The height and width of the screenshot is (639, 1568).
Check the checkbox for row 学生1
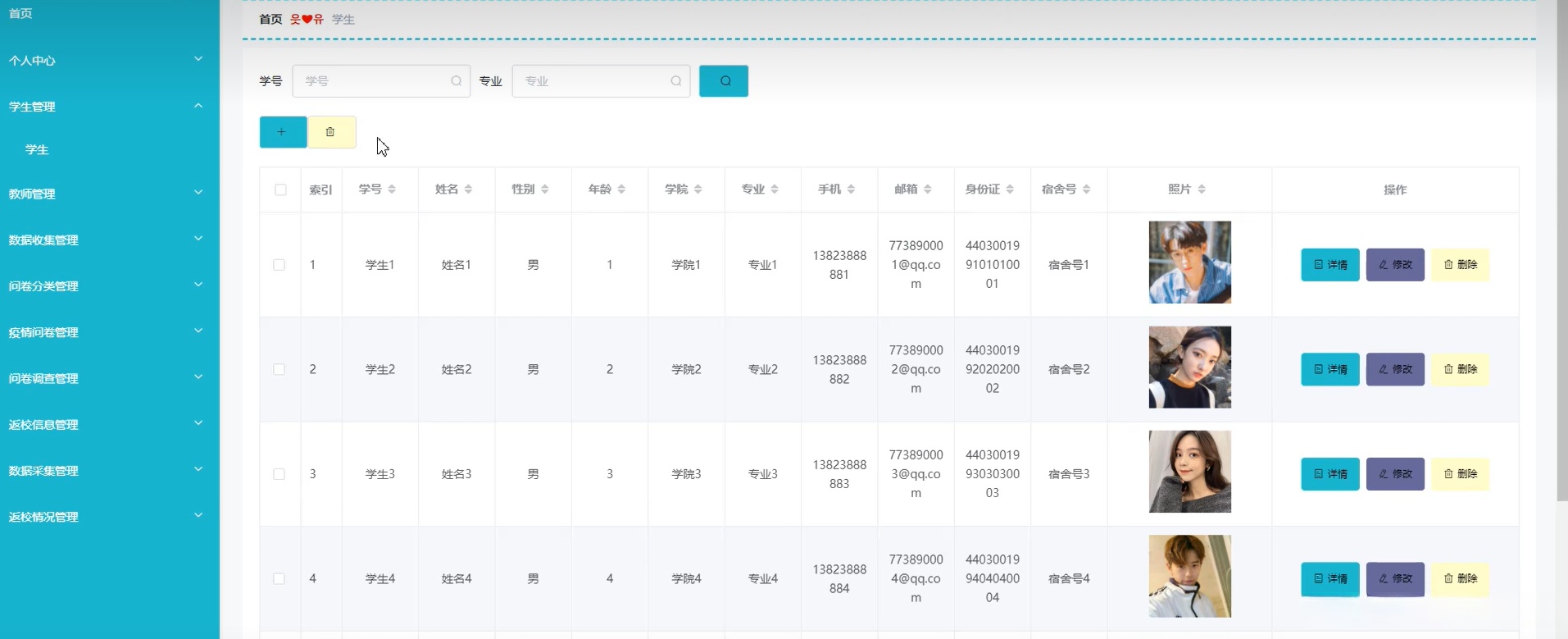(280, 265)
